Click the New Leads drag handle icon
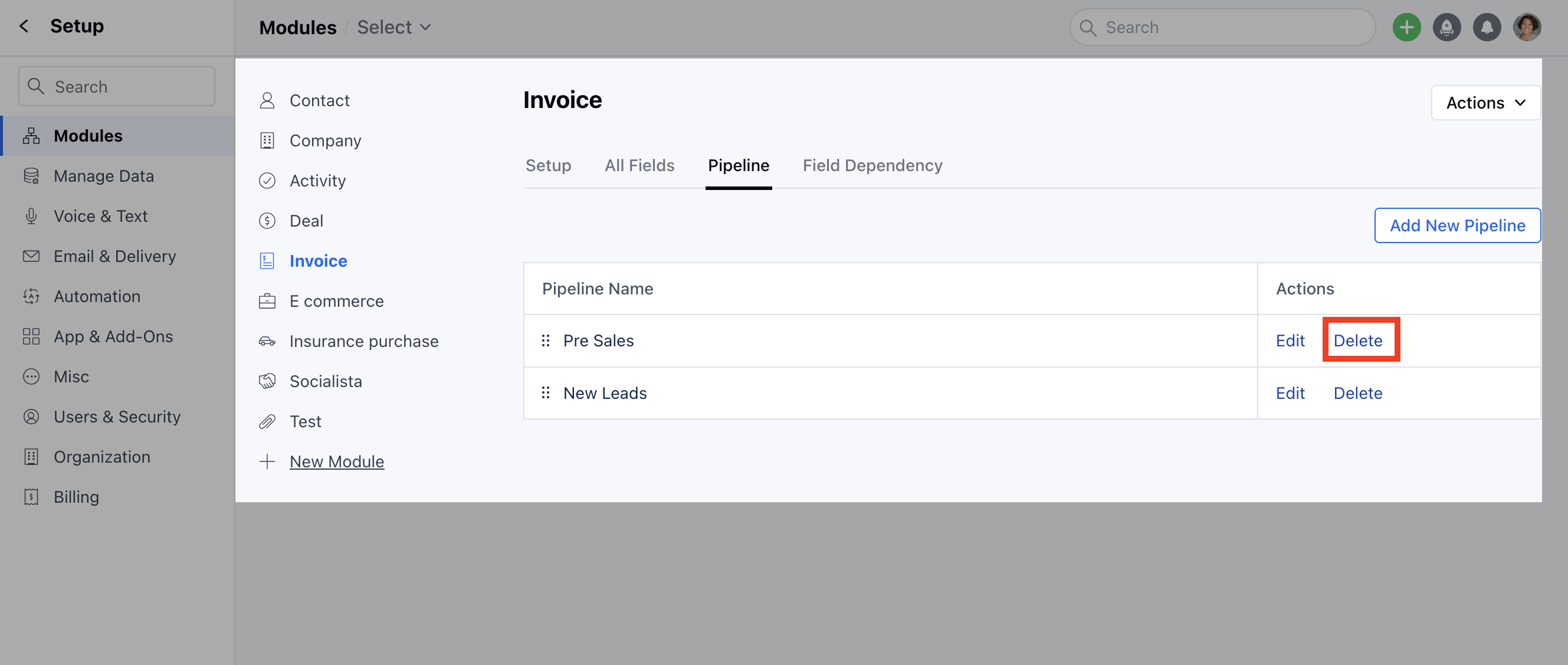This screenshot has width=1568, height=665. [x=546, y=393]
